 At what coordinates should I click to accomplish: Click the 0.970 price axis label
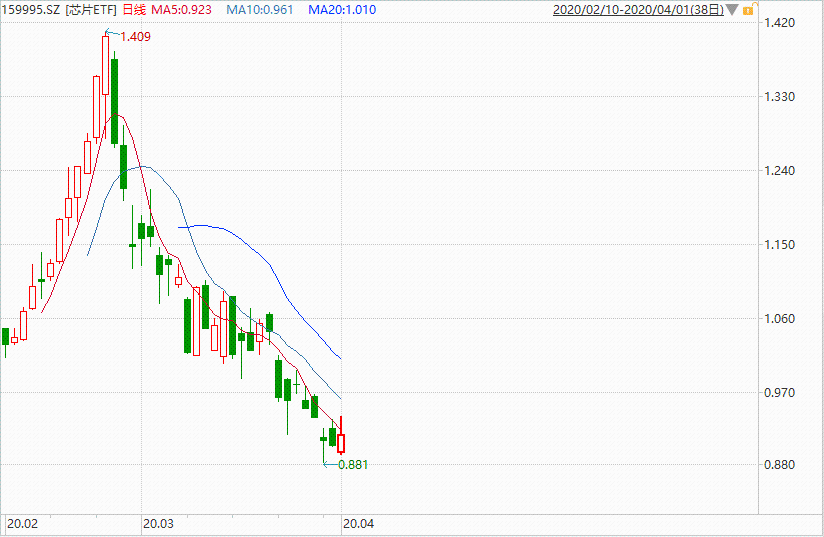(x=778, y=393)
